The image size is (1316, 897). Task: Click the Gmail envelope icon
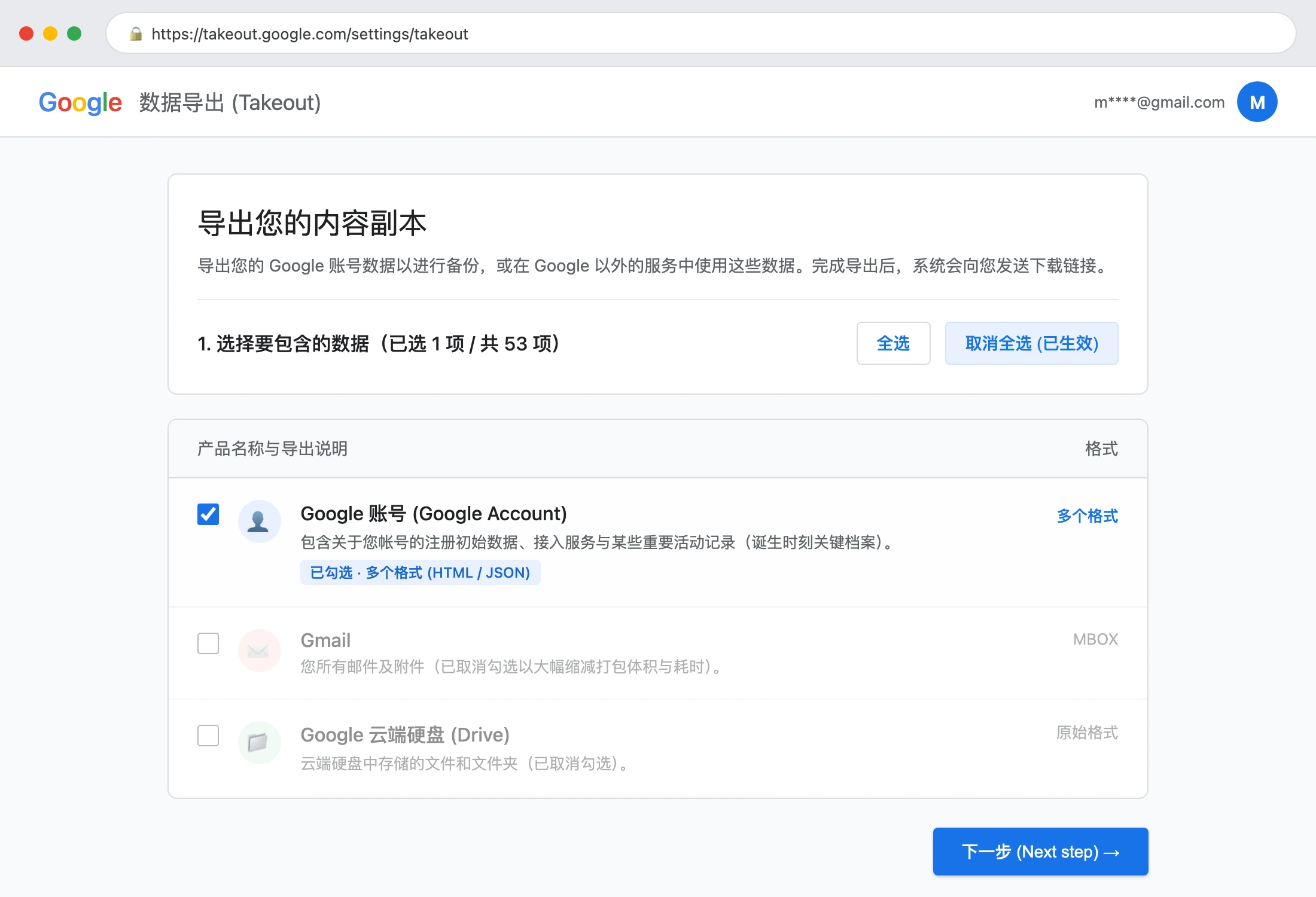click(x=259, y=651)
